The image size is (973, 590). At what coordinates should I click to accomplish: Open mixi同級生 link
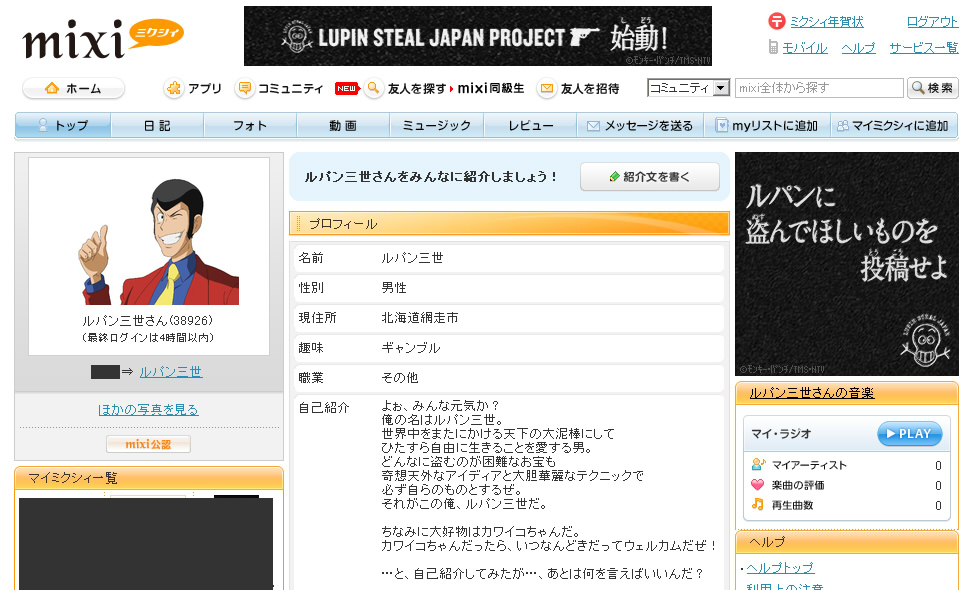(x=491, y=89)
